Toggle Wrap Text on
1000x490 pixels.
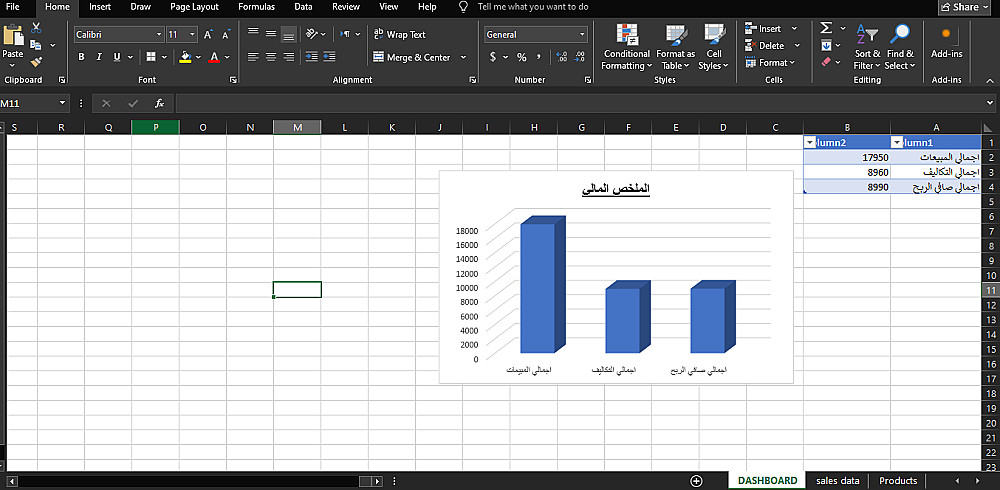399,34
